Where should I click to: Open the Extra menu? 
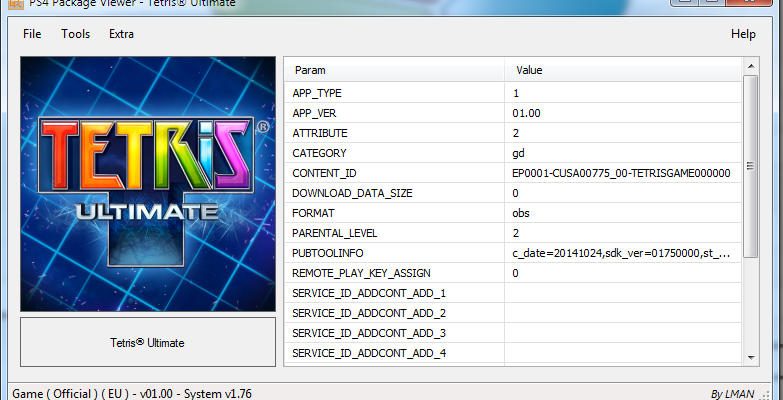121,34
